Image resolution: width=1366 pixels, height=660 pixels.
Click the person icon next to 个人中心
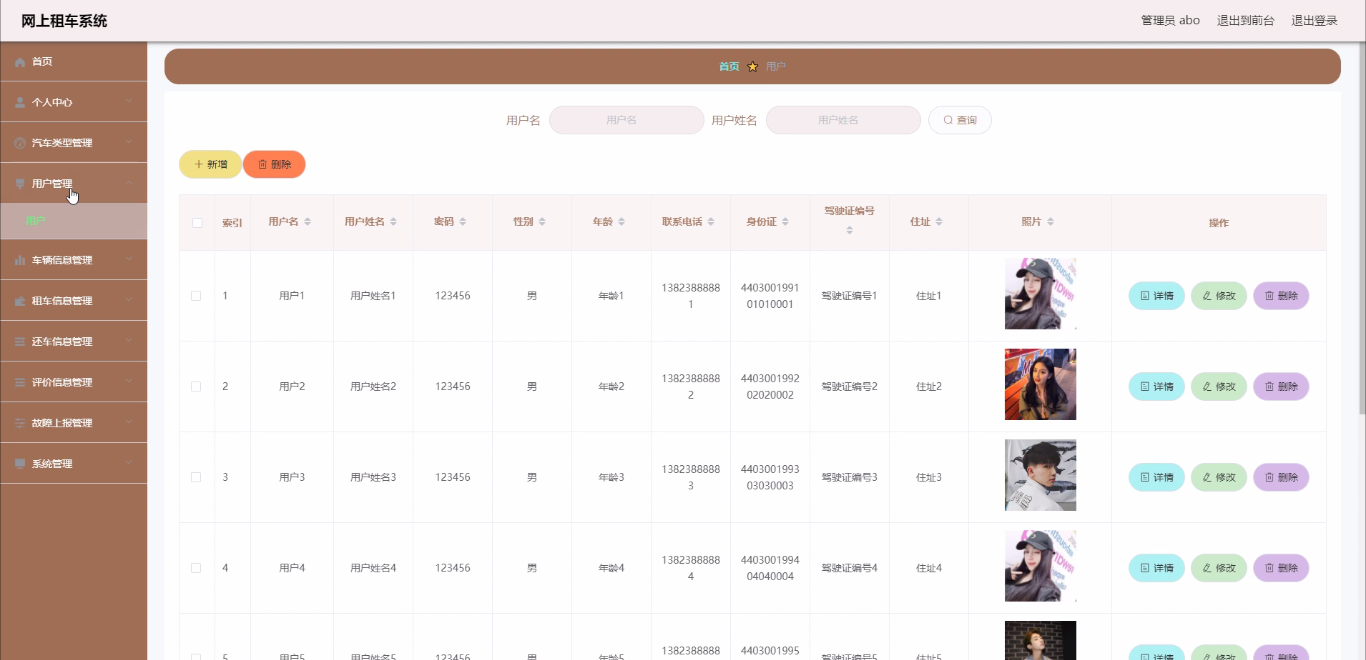20,102
